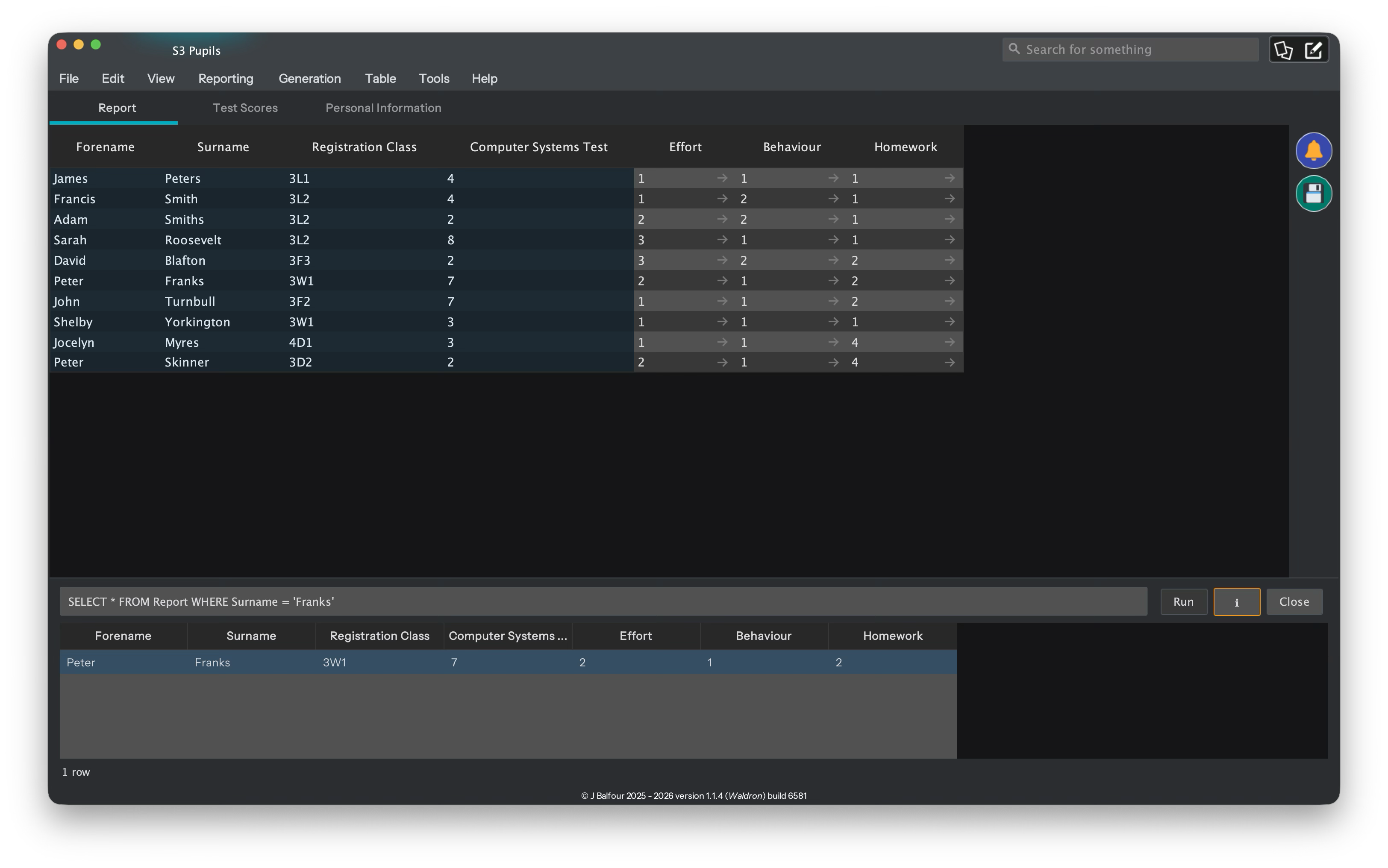Click the Surname header in the query results
The height and width of the screenshot is (868, 1388).
tap(251, 636)
